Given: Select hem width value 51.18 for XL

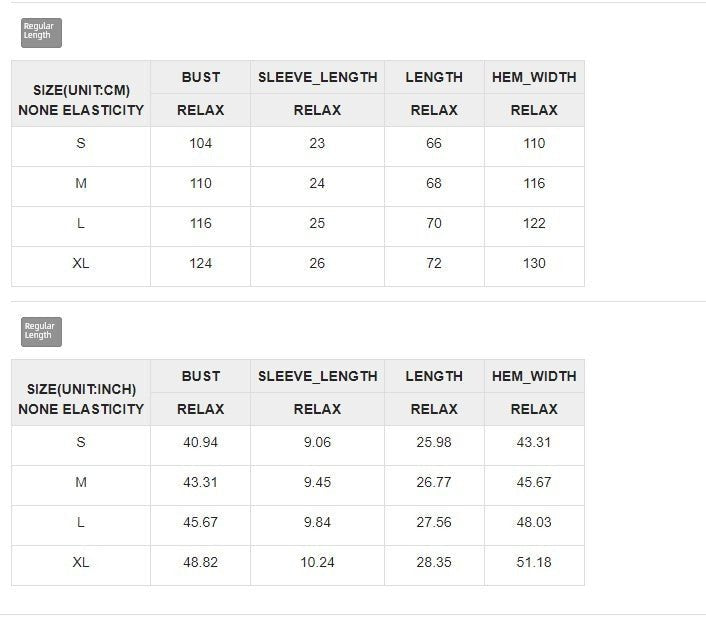Looking at the screenshot, I should point(534,562).
